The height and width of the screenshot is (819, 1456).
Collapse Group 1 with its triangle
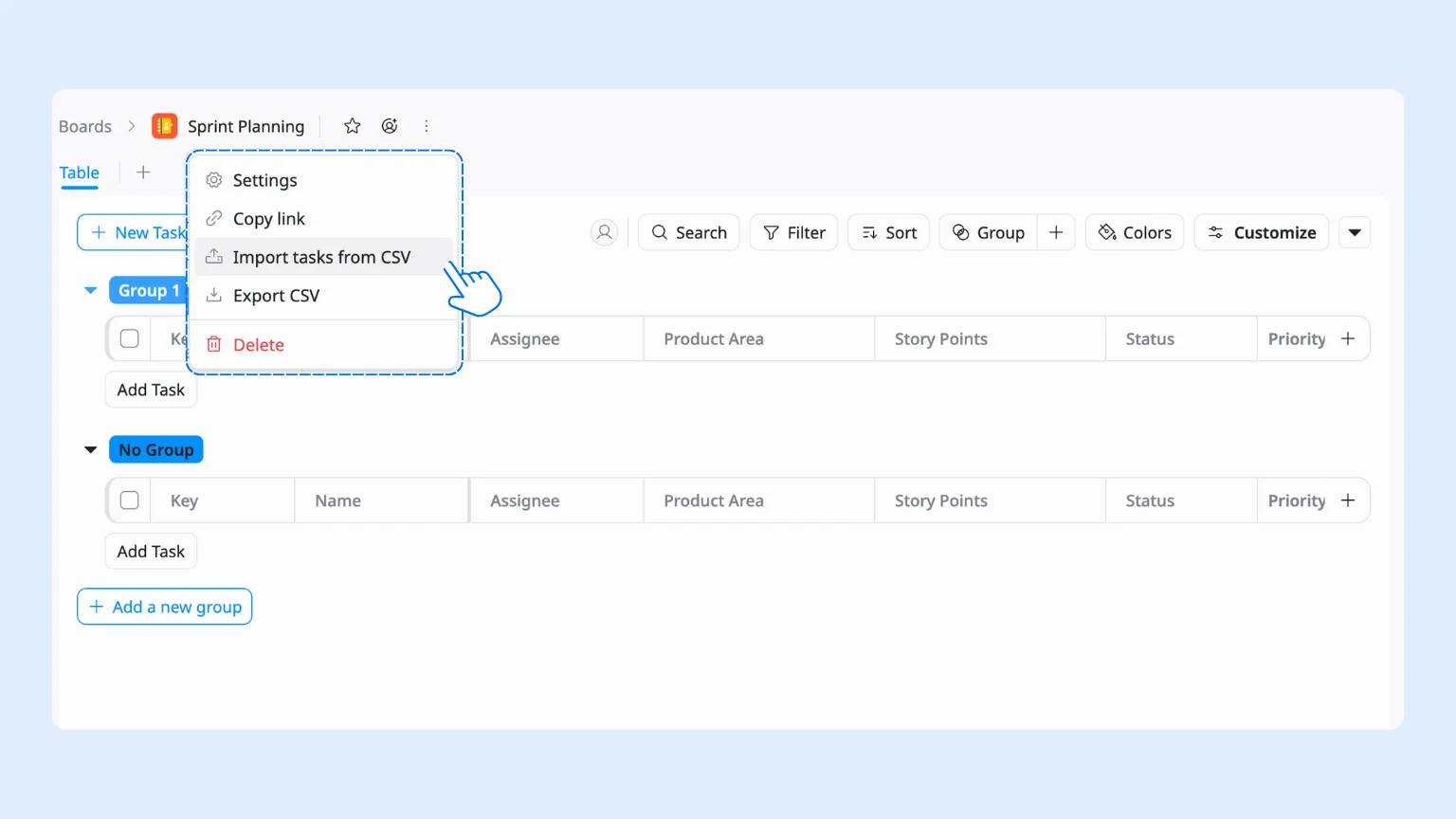(91, 290)
